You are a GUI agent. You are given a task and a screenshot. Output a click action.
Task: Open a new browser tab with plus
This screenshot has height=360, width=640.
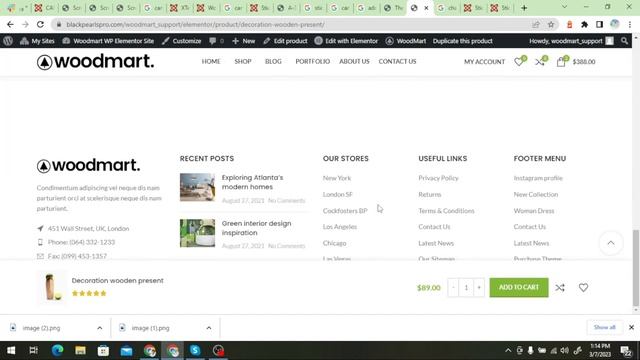coord(524,8)
